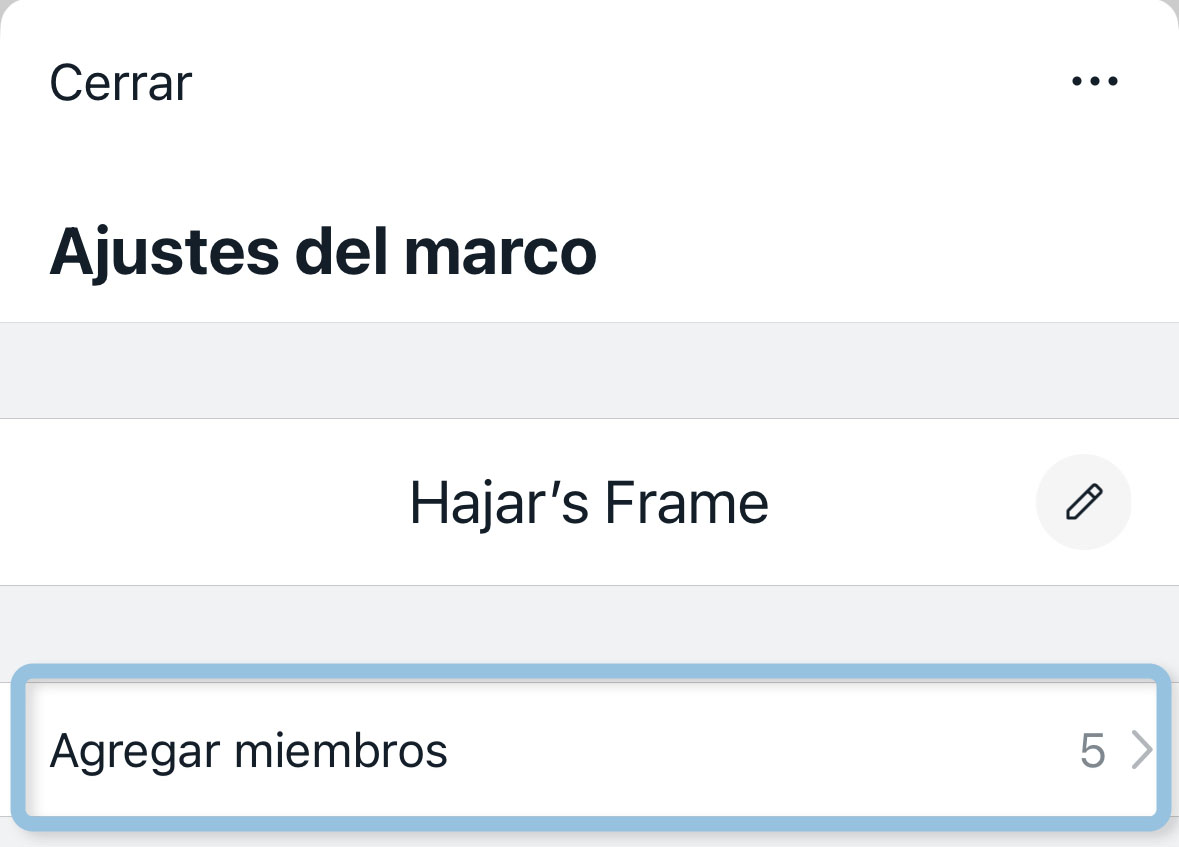
Task: Open the Agregar miembros row
Action: point(590,750)
